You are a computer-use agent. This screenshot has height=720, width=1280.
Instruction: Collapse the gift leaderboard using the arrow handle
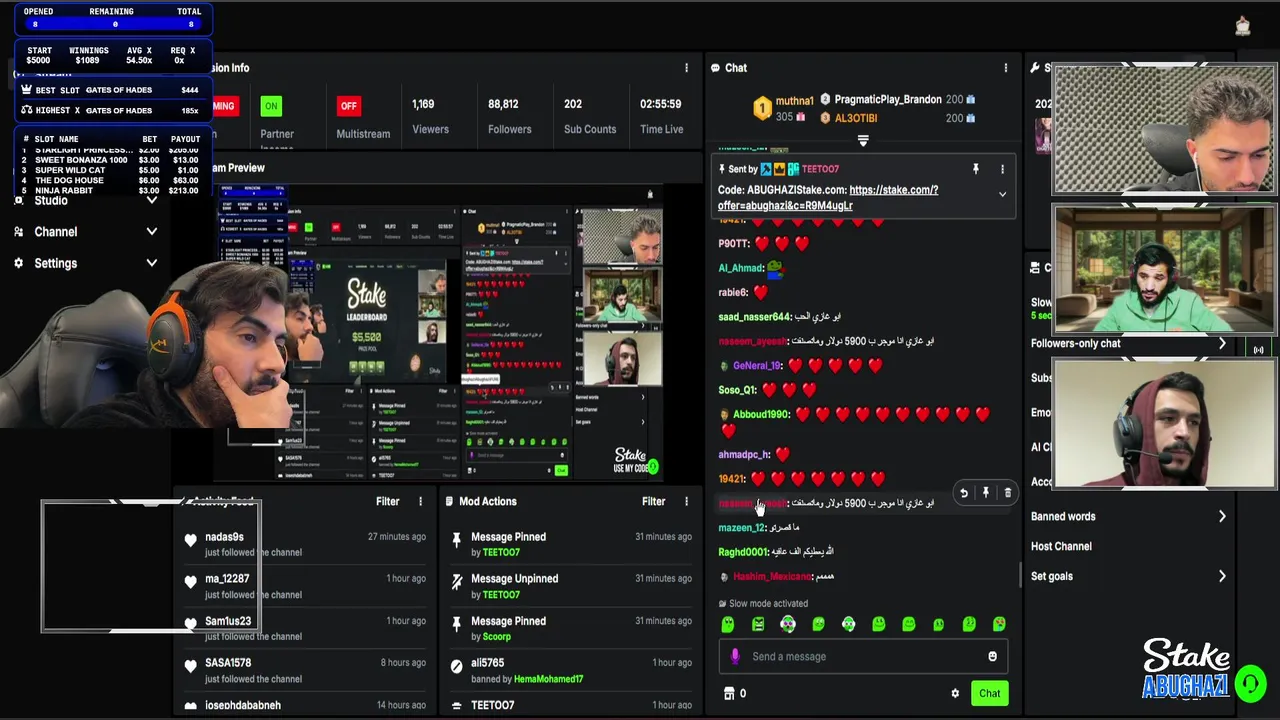pos(863,141)
